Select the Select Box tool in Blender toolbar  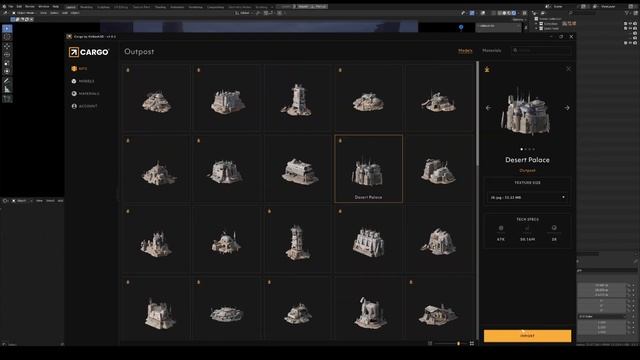tap(7, 29)
